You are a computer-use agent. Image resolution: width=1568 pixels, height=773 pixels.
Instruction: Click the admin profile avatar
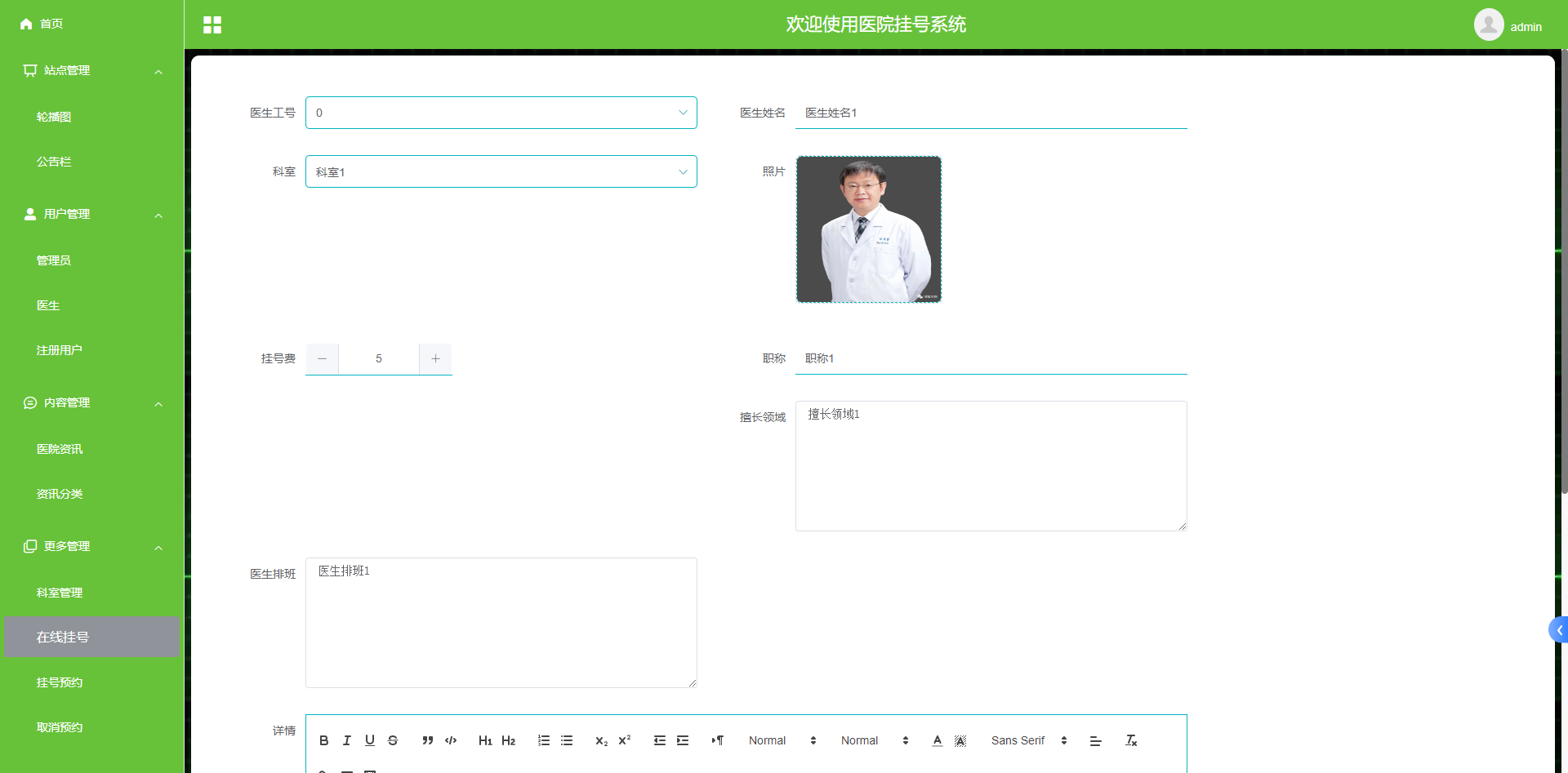[x=1488, y=24]
